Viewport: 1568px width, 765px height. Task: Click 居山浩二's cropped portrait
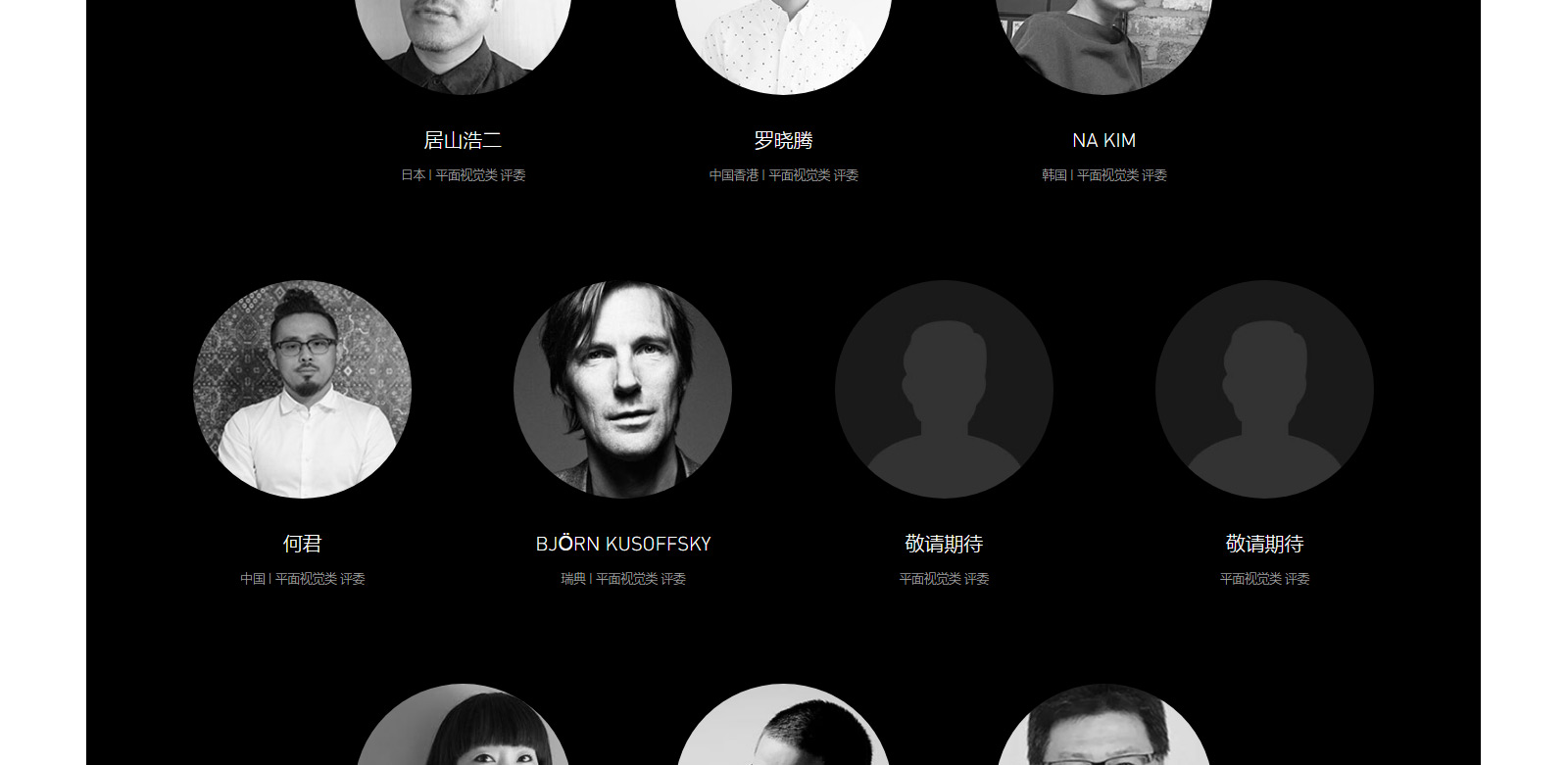tap(463, 44)
